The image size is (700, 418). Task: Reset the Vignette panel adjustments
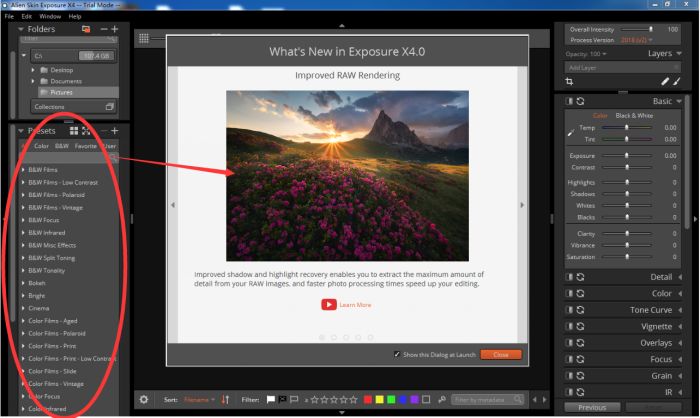click(580, 326)
